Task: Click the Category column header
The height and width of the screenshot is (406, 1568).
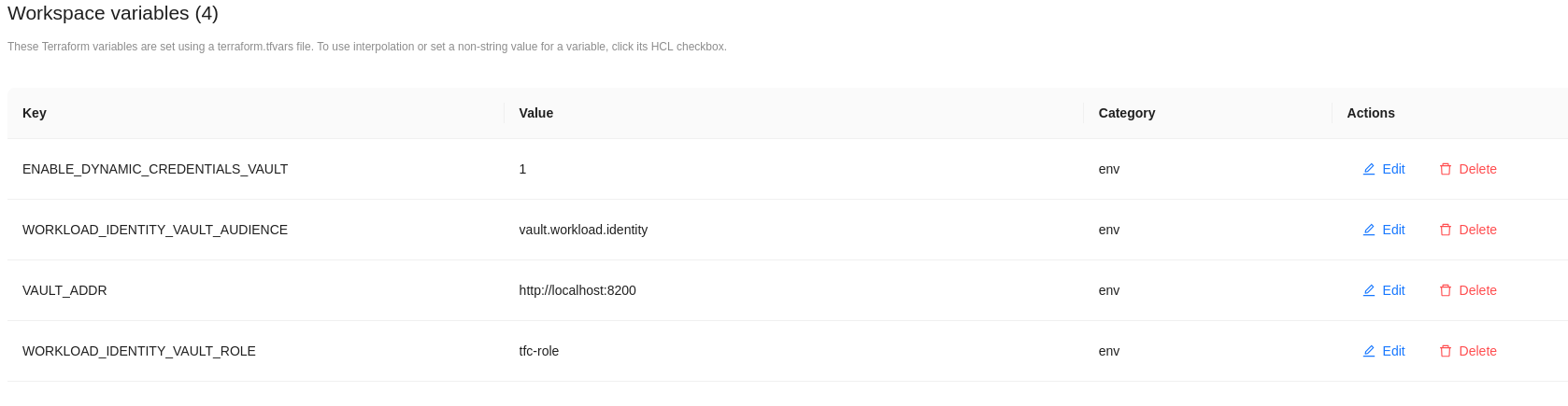Action: click(1127, 113)
